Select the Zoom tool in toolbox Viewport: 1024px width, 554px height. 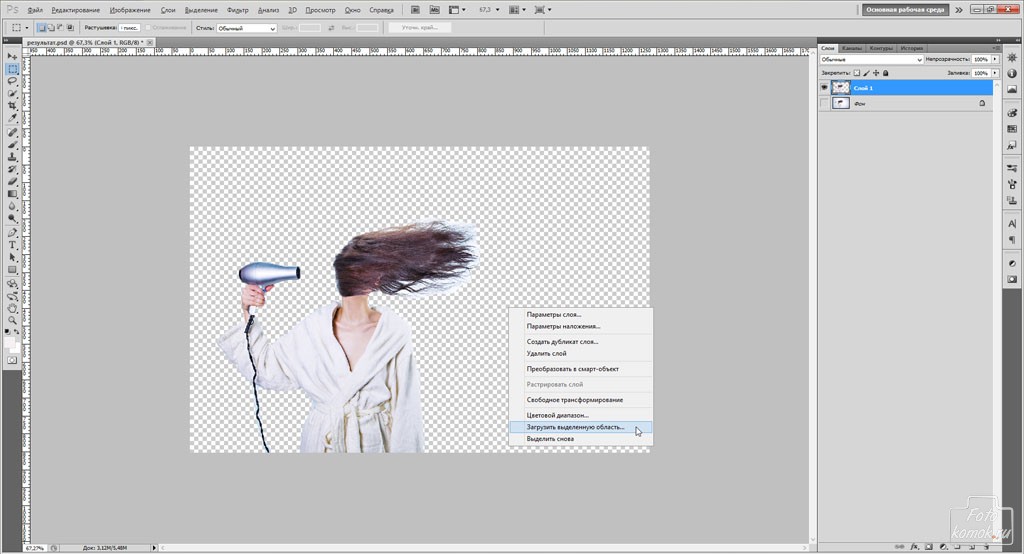tap(13, 320)
